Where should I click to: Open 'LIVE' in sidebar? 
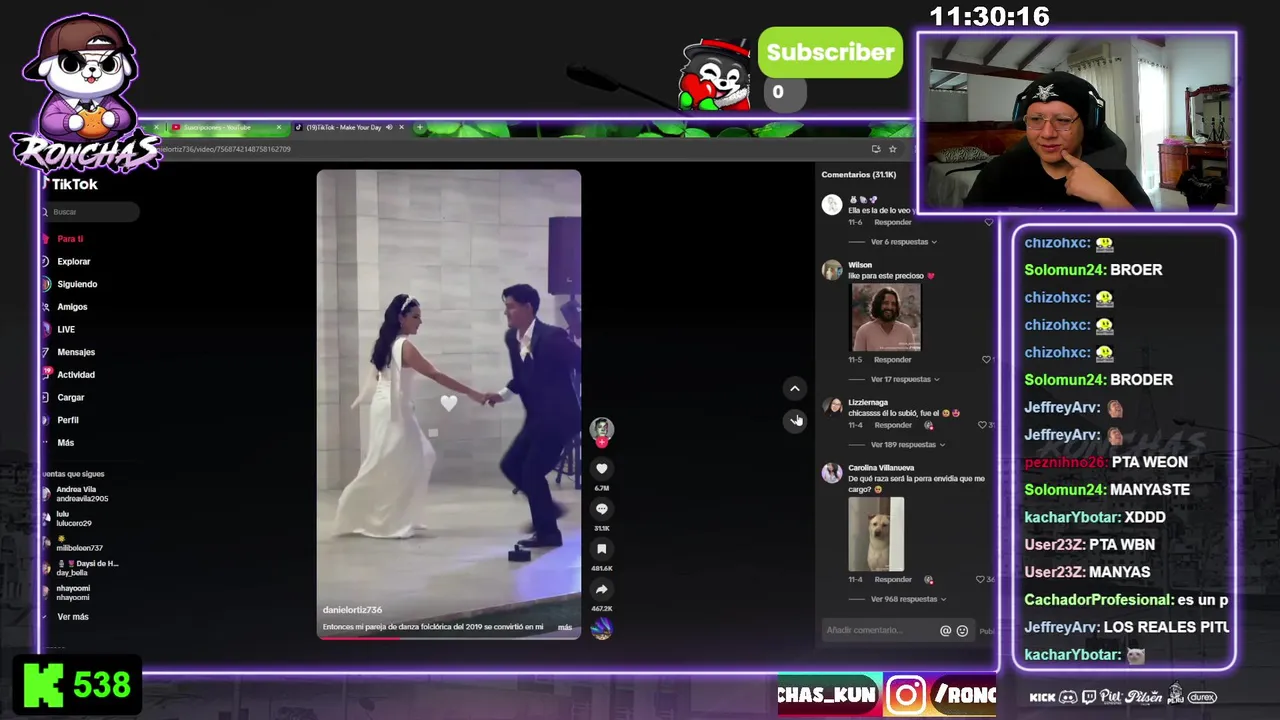tap(66, 329)
